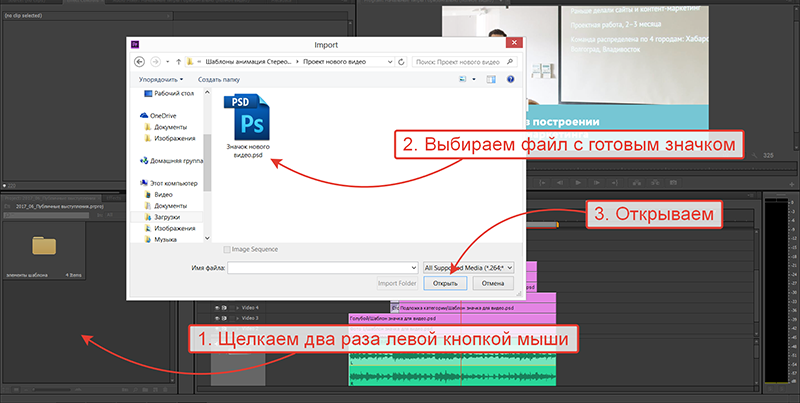Toggle visibility eye of Video 3 track
The height and width of the screenshot is (403, 800).
(216, 318)
